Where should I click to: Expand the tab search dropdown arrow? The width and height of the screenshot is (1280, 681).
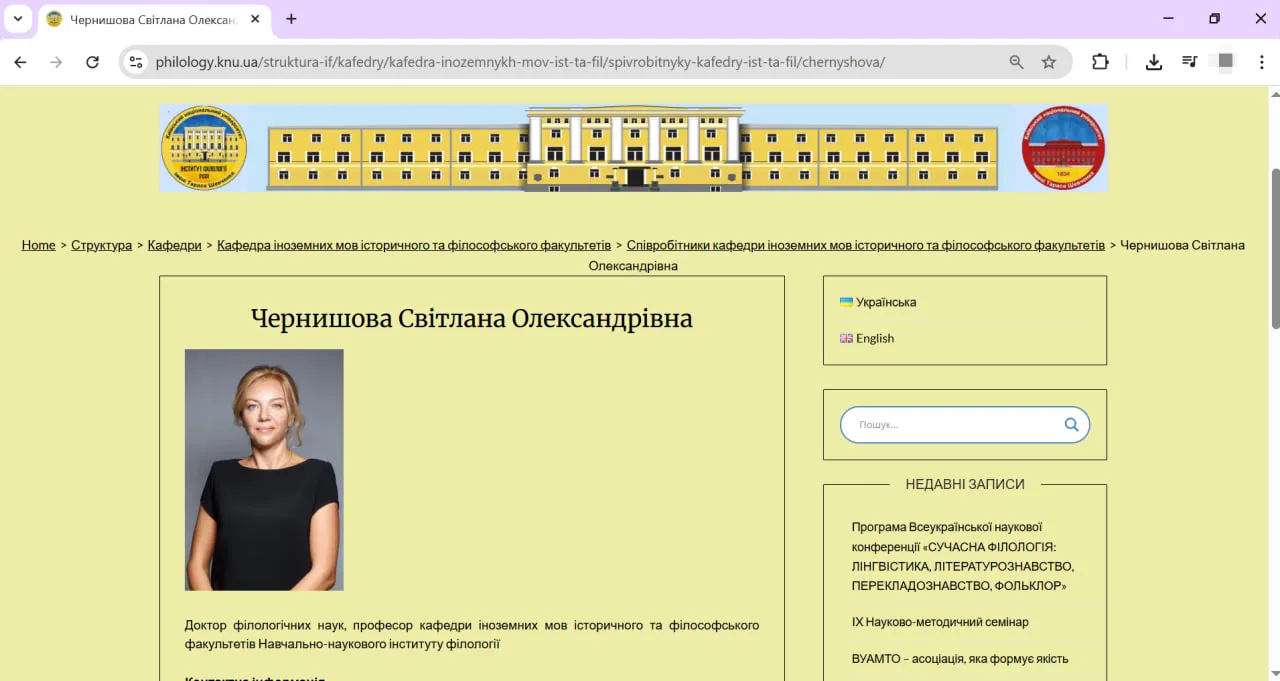(x=17, y=19)
